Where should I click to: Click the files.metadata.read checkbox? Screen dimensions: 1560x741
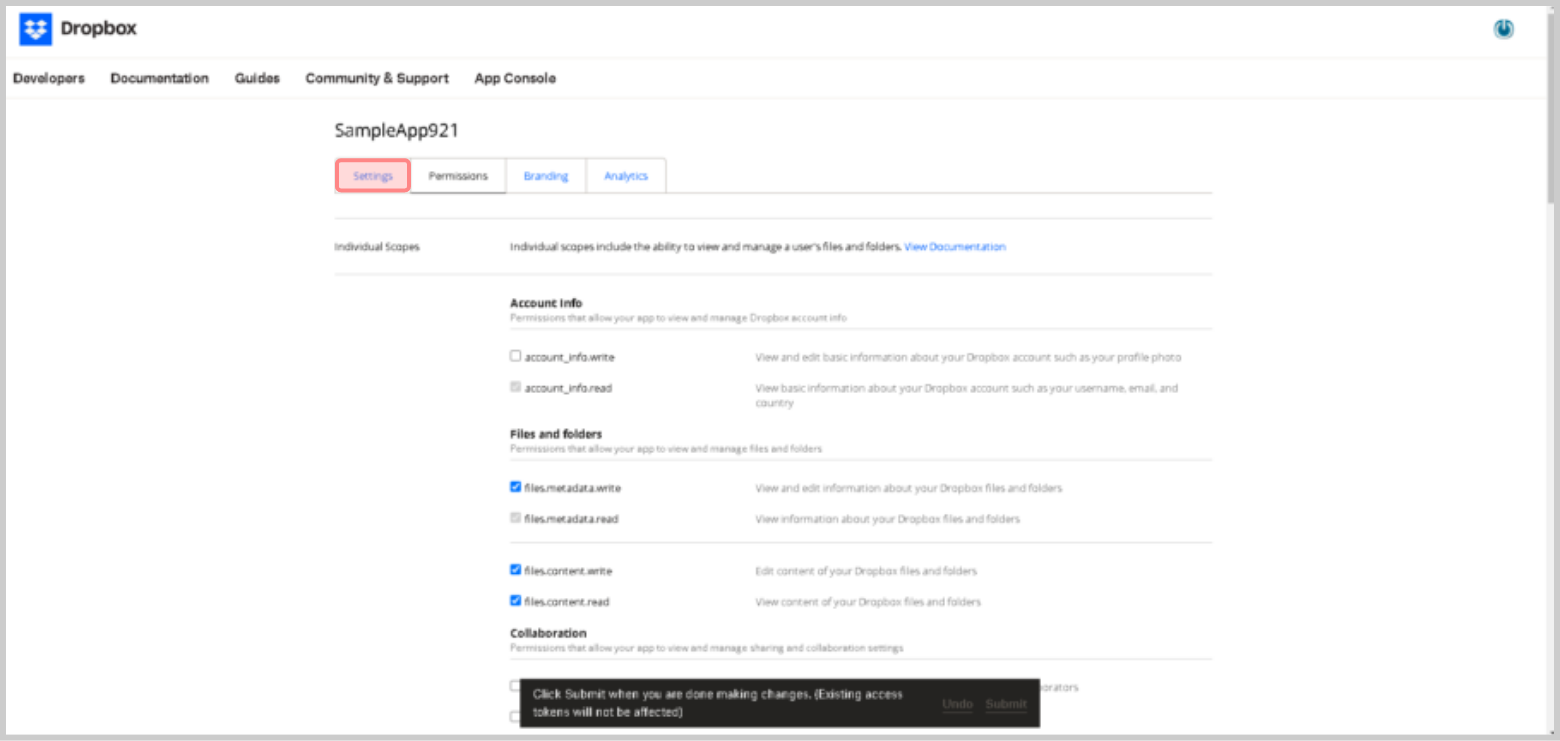click(x=516, y=518)
